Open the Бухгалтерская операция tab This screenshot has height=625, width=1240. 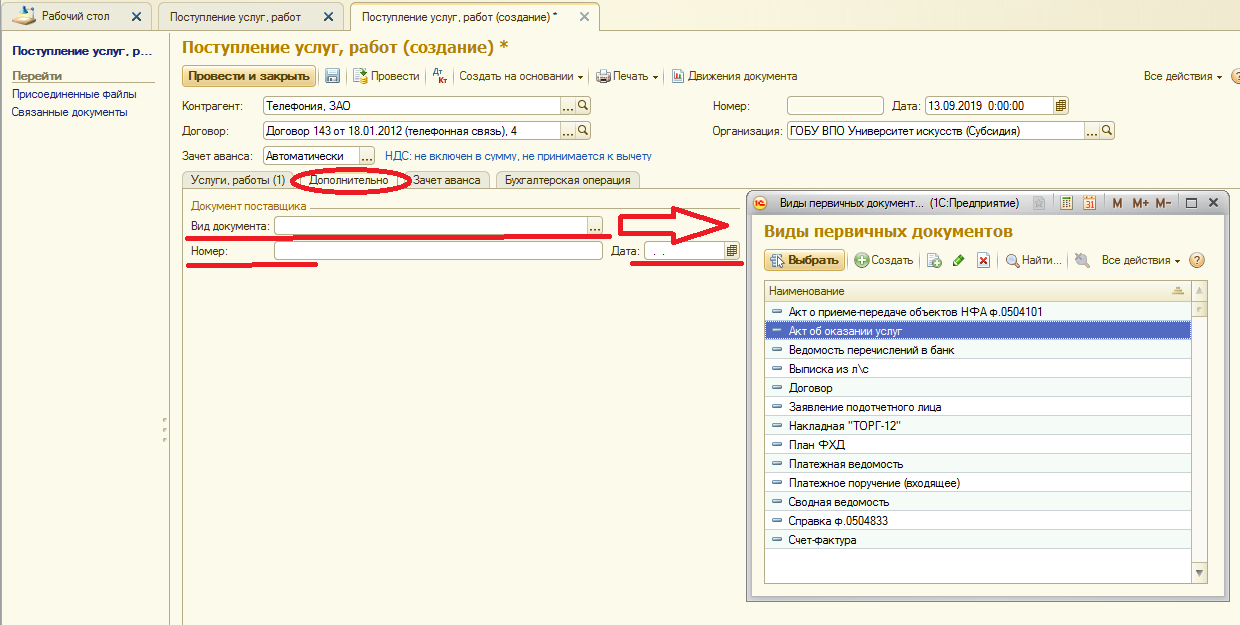click(567, 180)
